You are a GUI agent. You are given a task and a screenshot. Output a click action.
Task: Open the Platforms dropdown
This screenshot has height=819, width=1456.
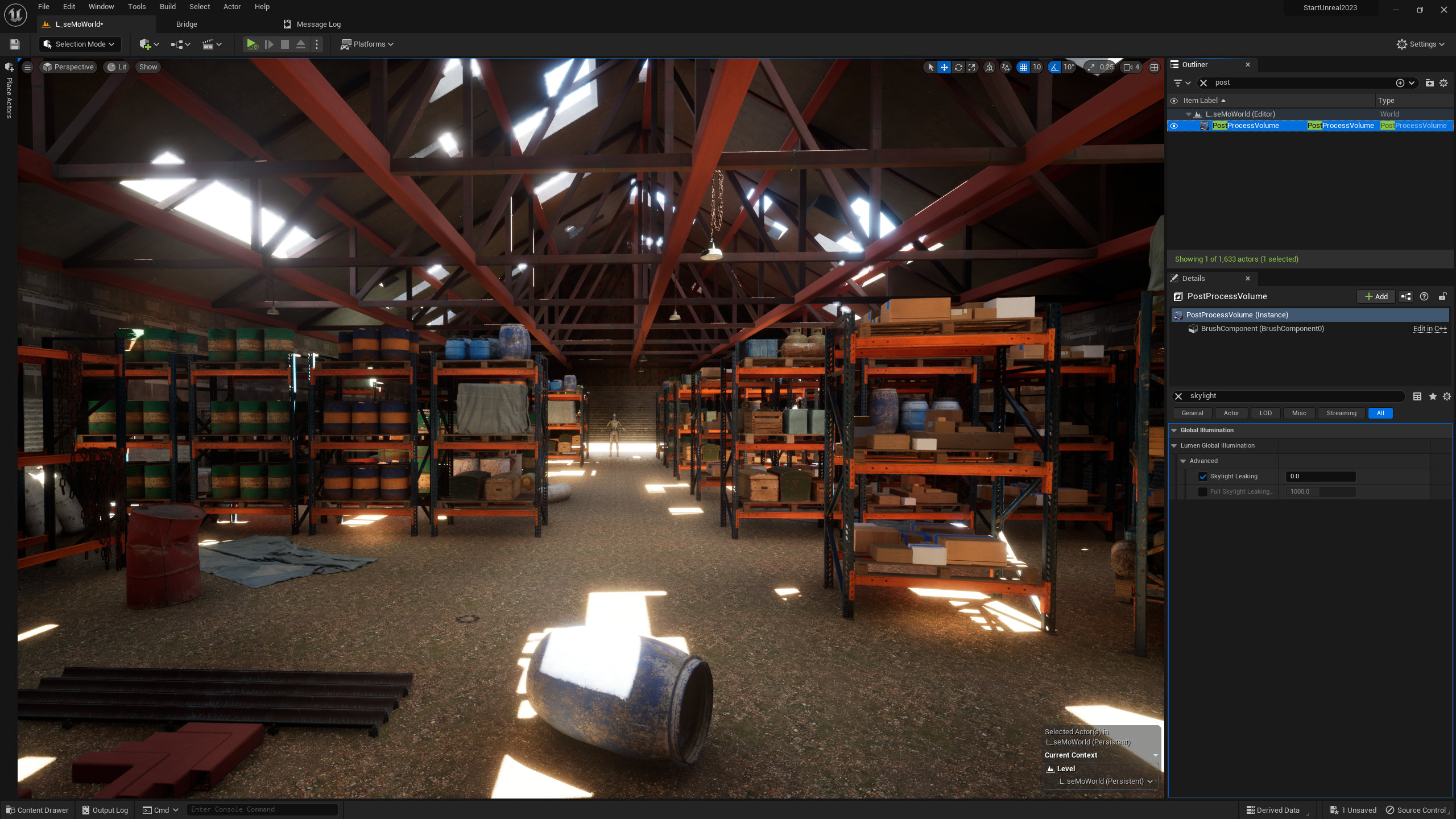pyautogui.click(x=367, y=44)
